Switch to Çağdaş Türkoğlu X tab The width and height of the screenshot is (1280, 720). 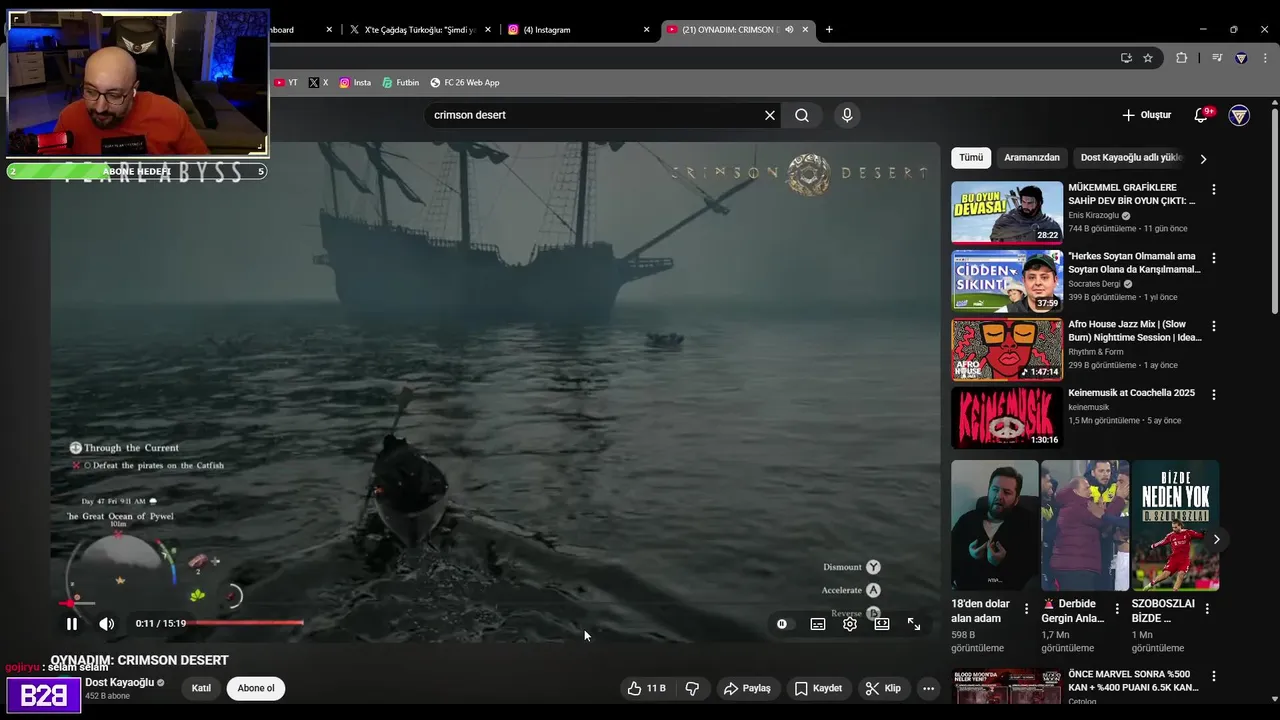coord(420,30)
